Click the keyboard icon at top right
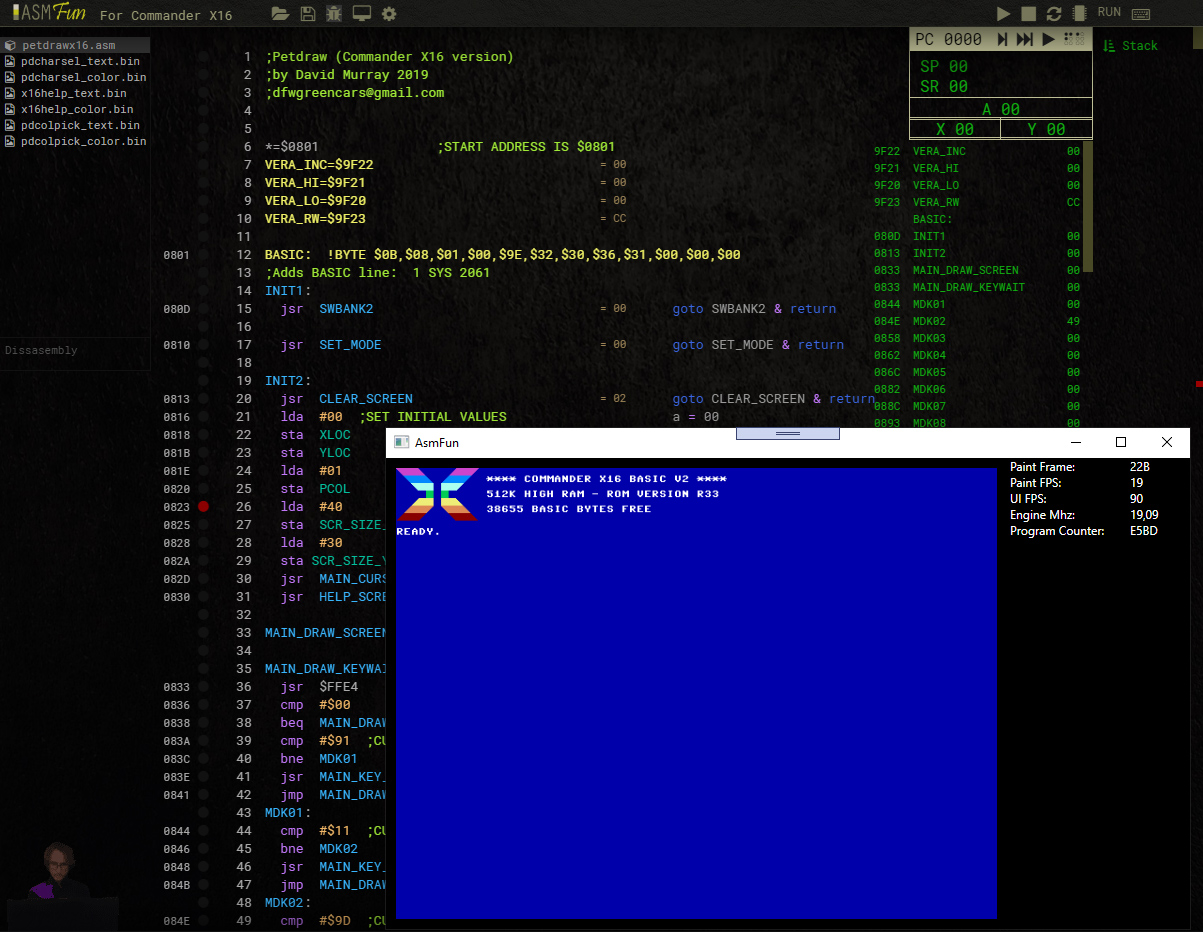The width and height of the screenshot is (1203, 932). [x=1141, y=14]
